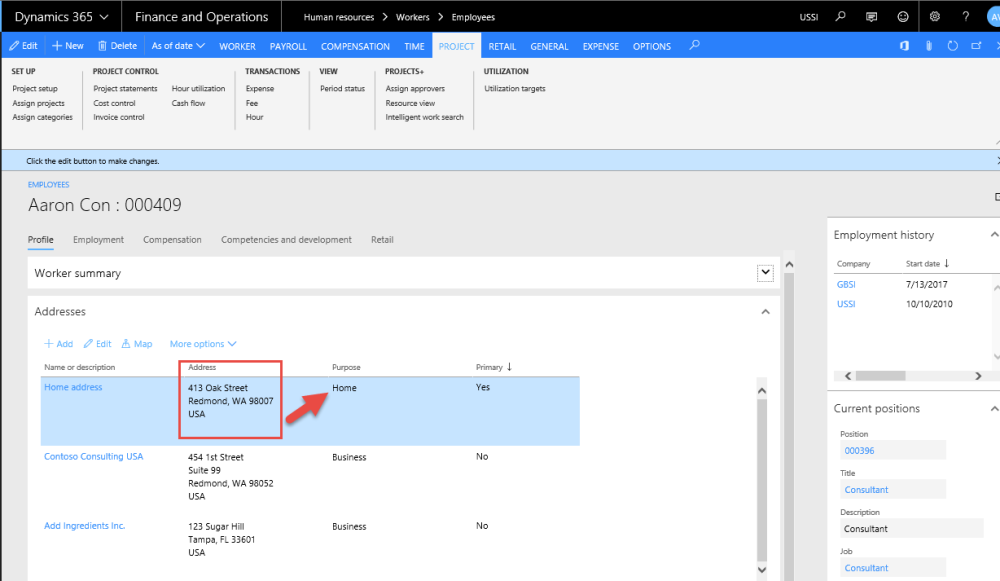This screenshot has height=581, width=1000.
Task: Open the global search magnifier in header
Action: click(841, 17)
